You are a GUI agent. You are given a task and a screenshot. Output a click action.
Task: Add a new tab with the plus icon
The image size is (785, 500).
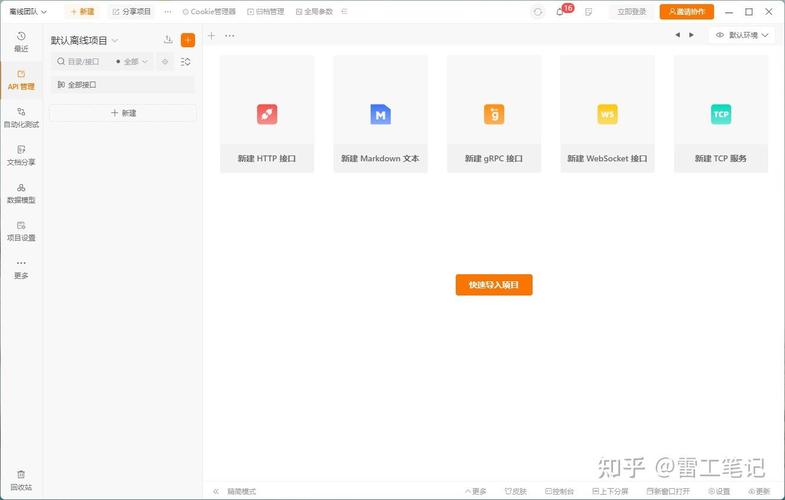[x=212, y=36]
